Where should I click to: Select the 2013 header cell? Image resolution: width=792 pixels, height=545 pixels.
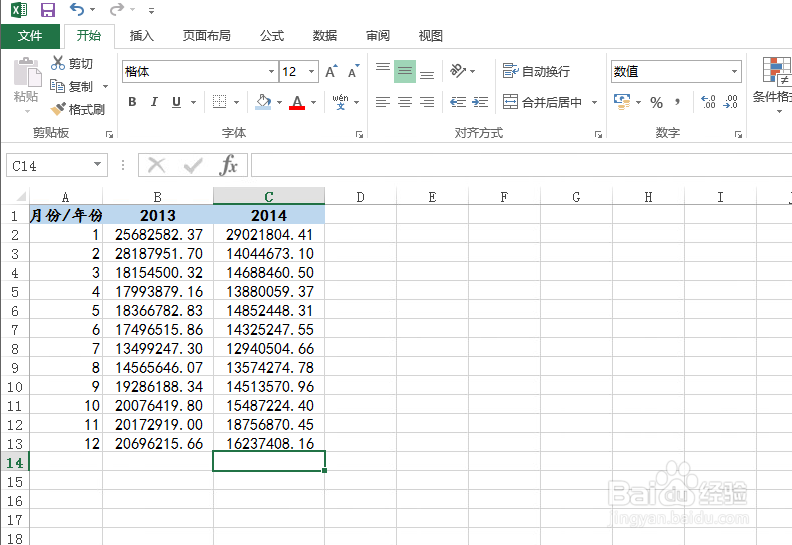pyautogui.click(x=158, y=215)
